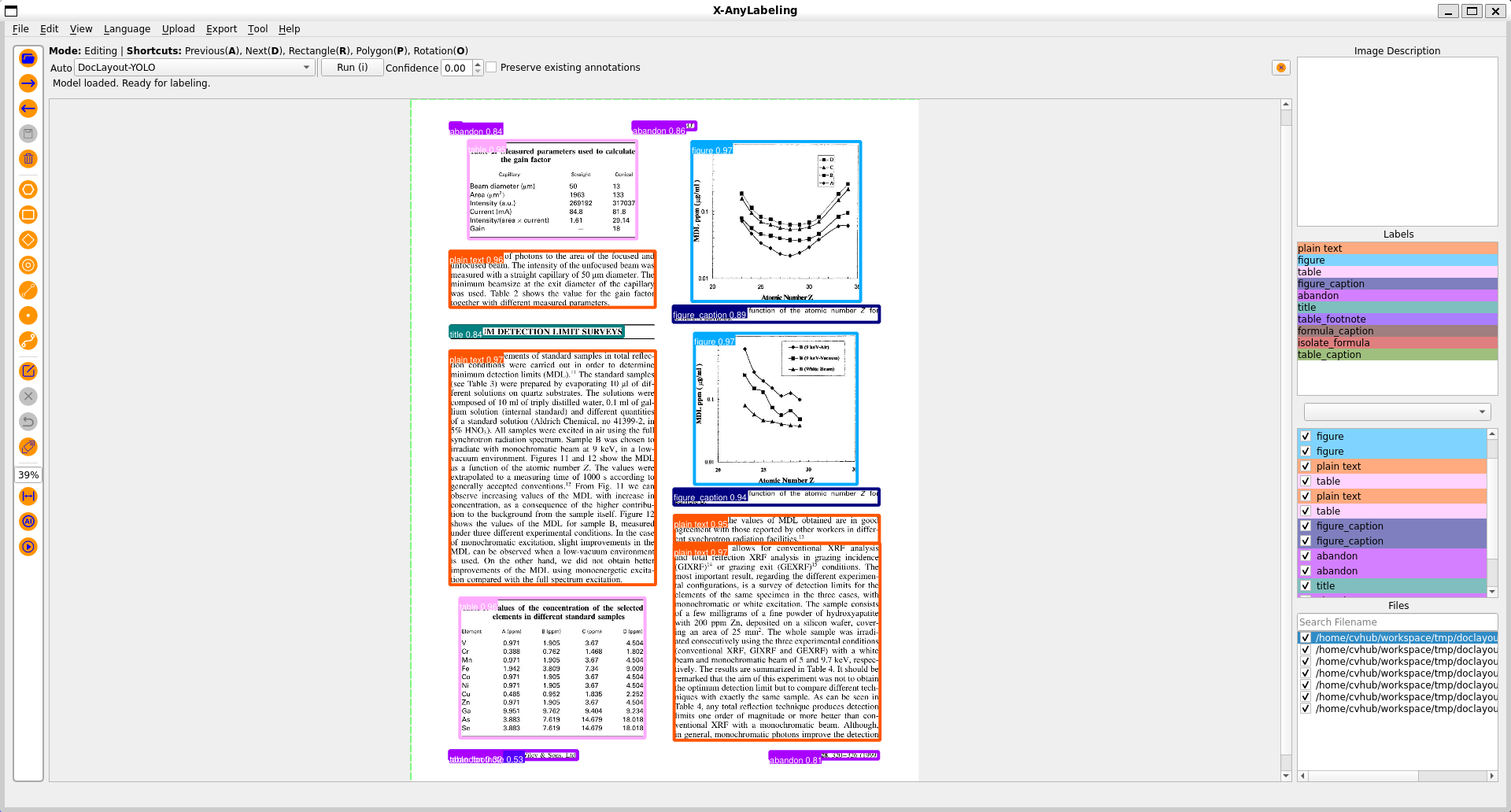This screenshot has height=812, width=1511.
Task: Open the Help menu
Action: pyautogui.click(x=289, y=29)
